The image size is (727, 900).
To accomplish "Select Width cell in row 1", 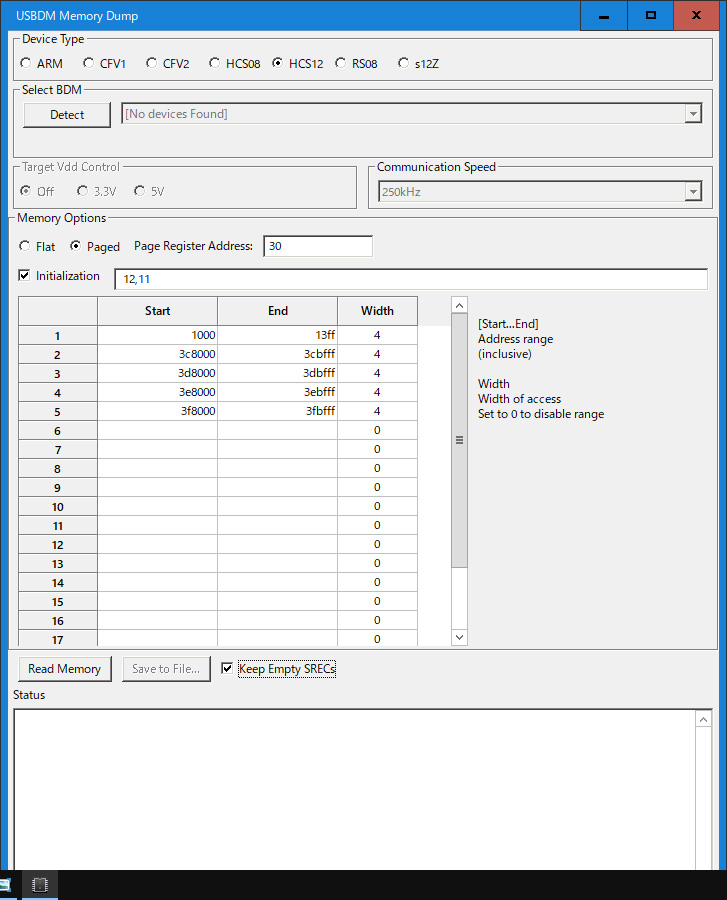I will [x=378, y=335].
